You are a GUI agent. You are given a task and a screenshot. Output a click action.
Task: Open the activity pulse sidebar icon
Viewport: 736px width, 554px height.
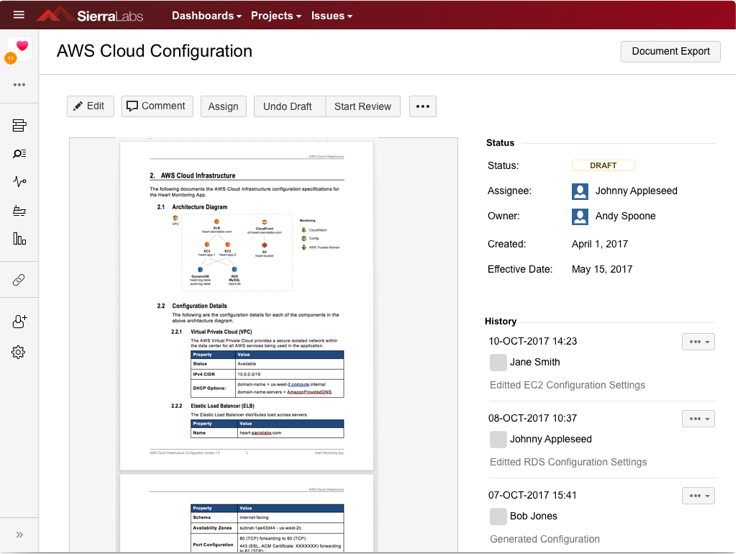[x=19, y=182]
